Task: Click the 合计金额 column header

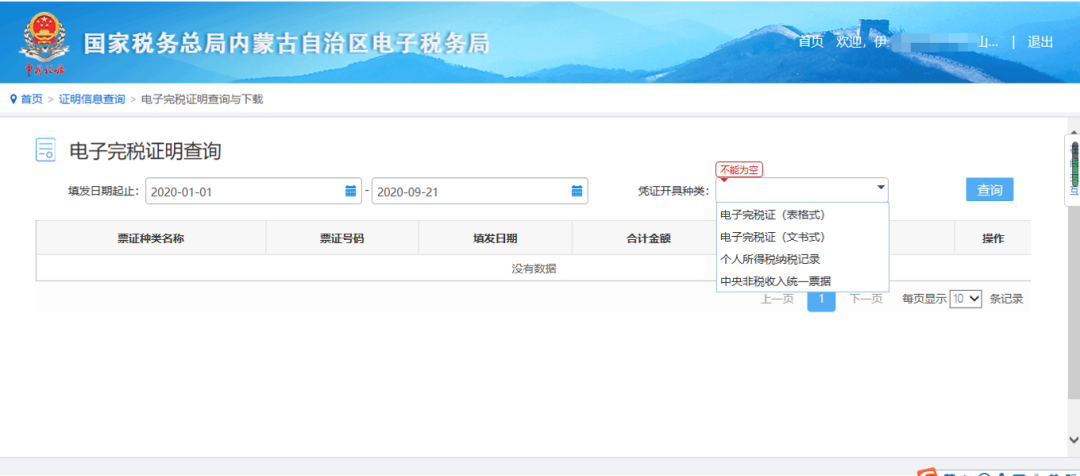Action: [x=648, y=238]
